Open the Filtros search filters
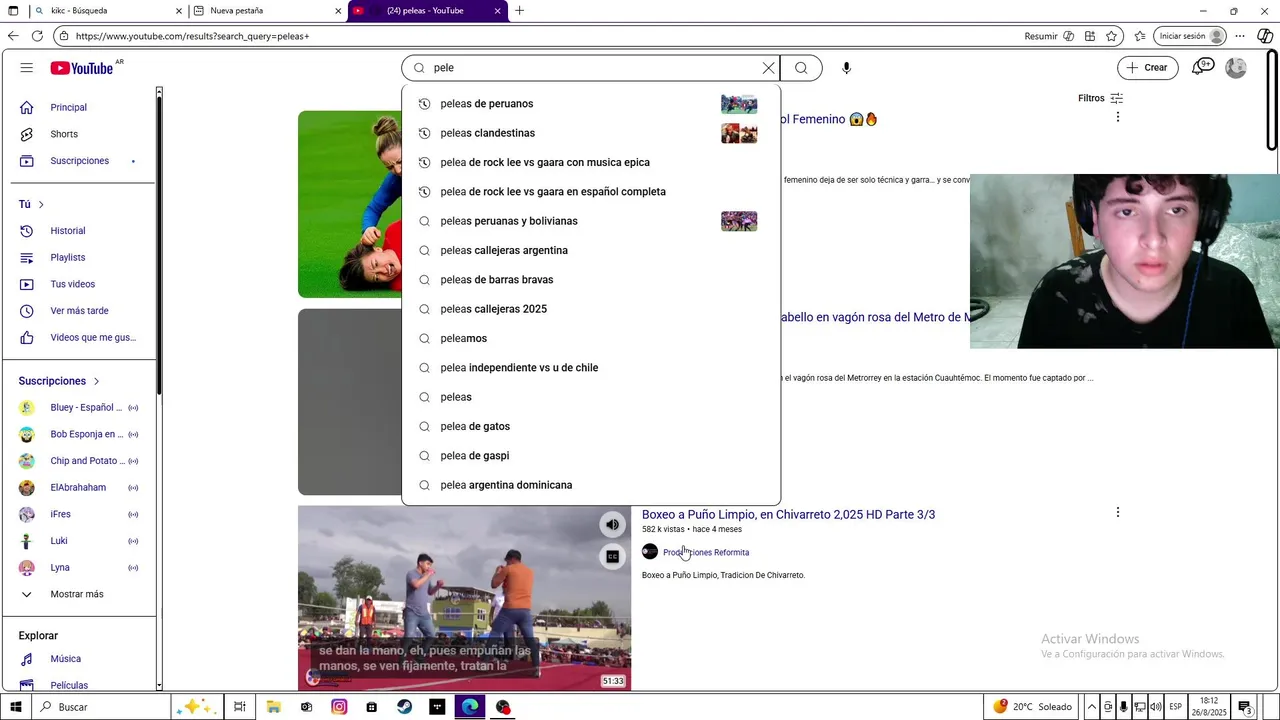Screen dimensions: 1280x720 [1100, 98]
